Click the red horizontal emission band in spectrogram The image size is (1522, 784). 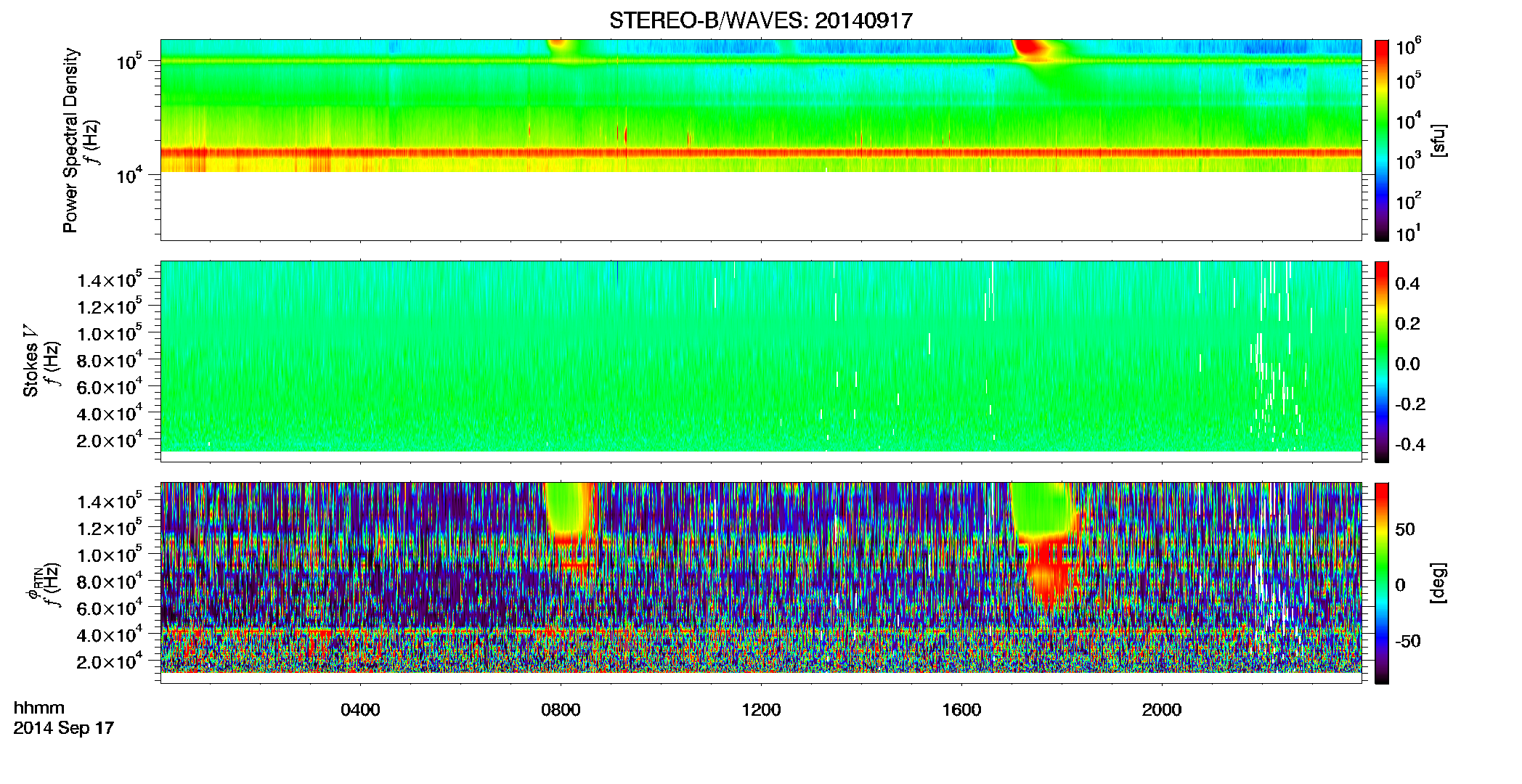click(761, 152)
